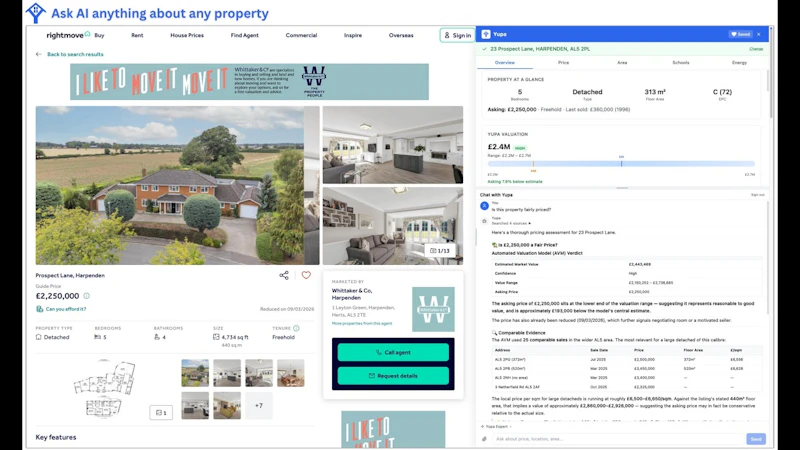The height and width of the screenshot is (450, 800).
Task: Click Can you afford it link
Action: coord(66,309)
